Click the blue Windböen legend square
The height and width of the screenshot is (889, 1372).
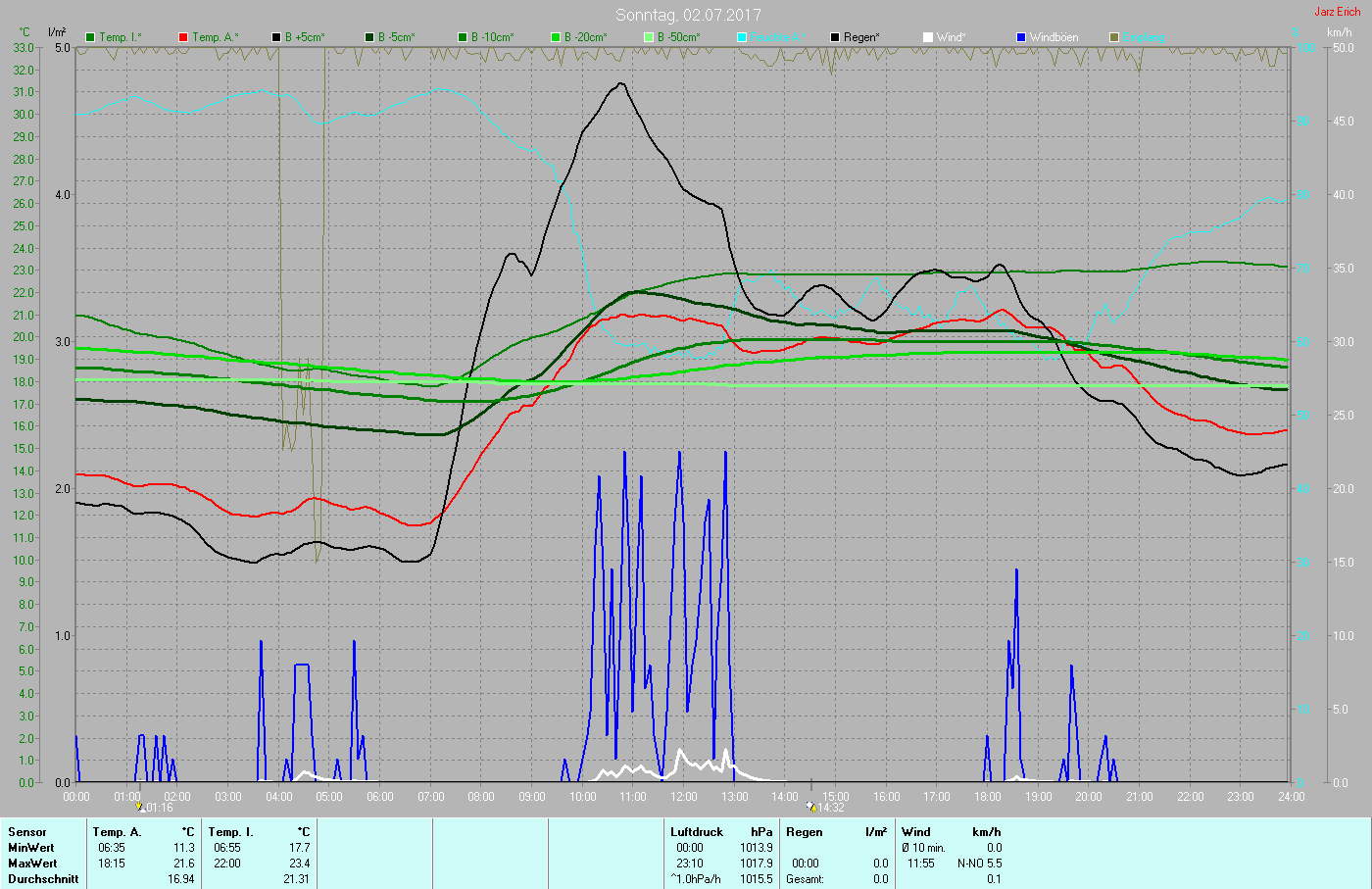1021,37
